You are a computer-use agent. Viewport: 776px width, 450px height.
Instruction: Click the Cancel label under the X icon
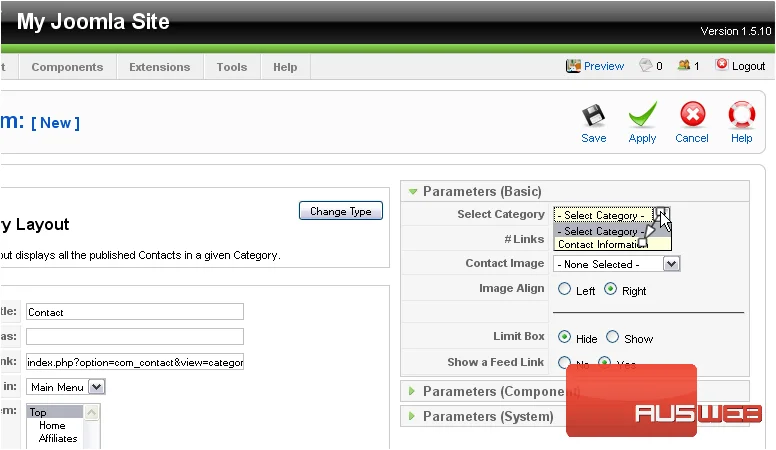pos(692,138)
